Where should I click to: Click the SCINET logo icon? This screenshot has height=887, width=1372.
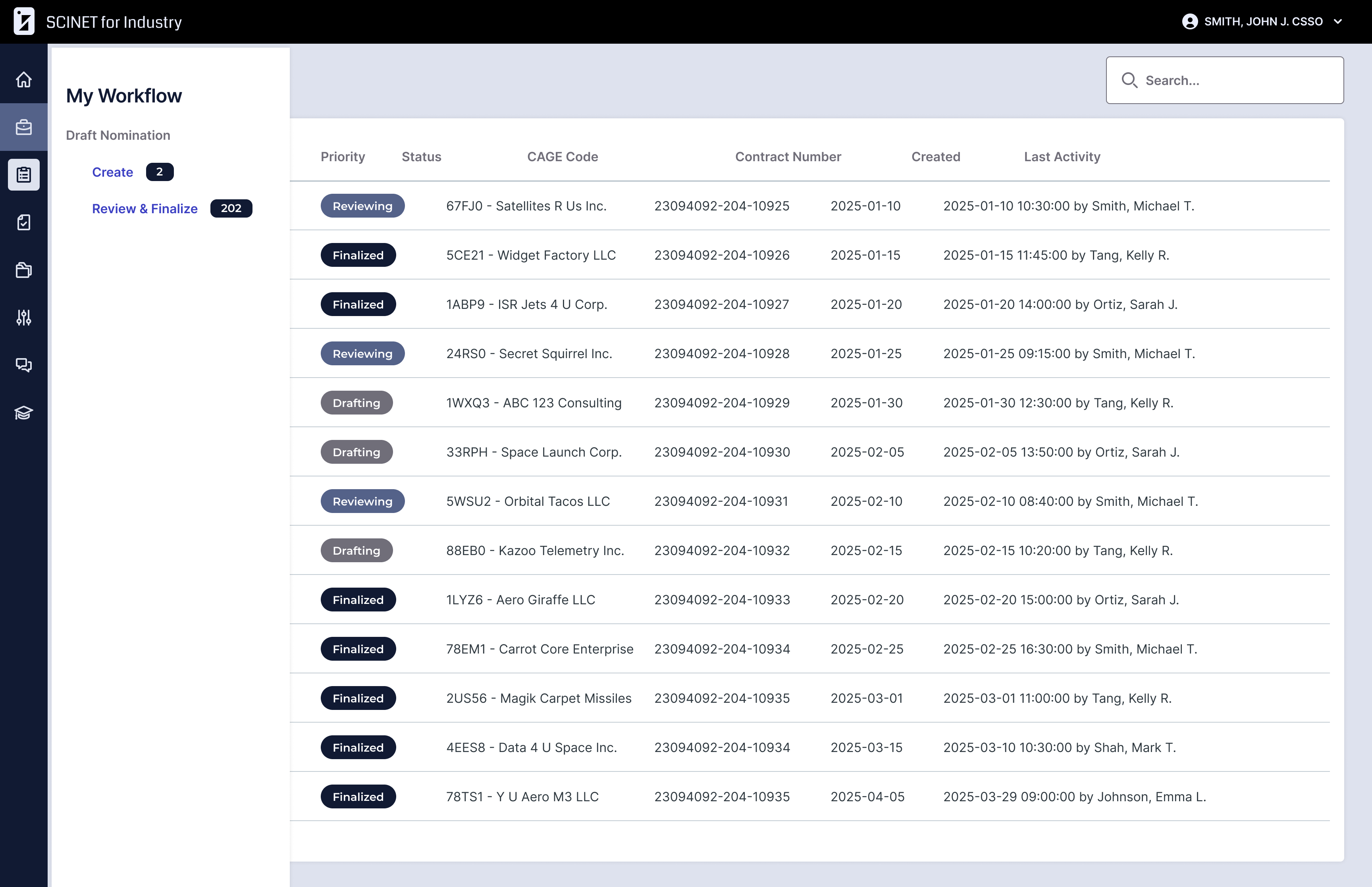[x=23, y=21]
